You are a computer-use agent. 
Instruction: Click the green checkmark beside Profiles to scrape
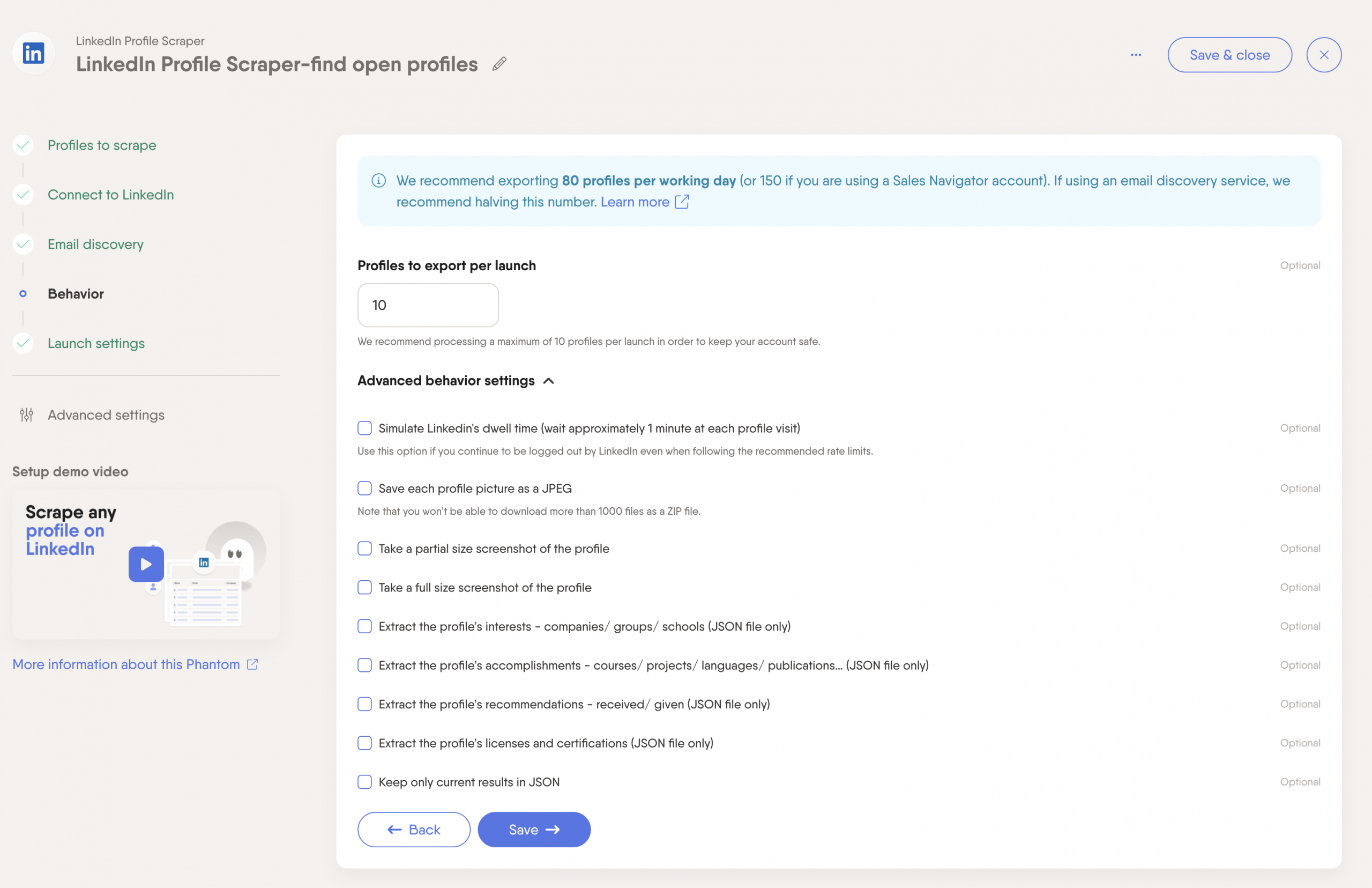point(23,145)
